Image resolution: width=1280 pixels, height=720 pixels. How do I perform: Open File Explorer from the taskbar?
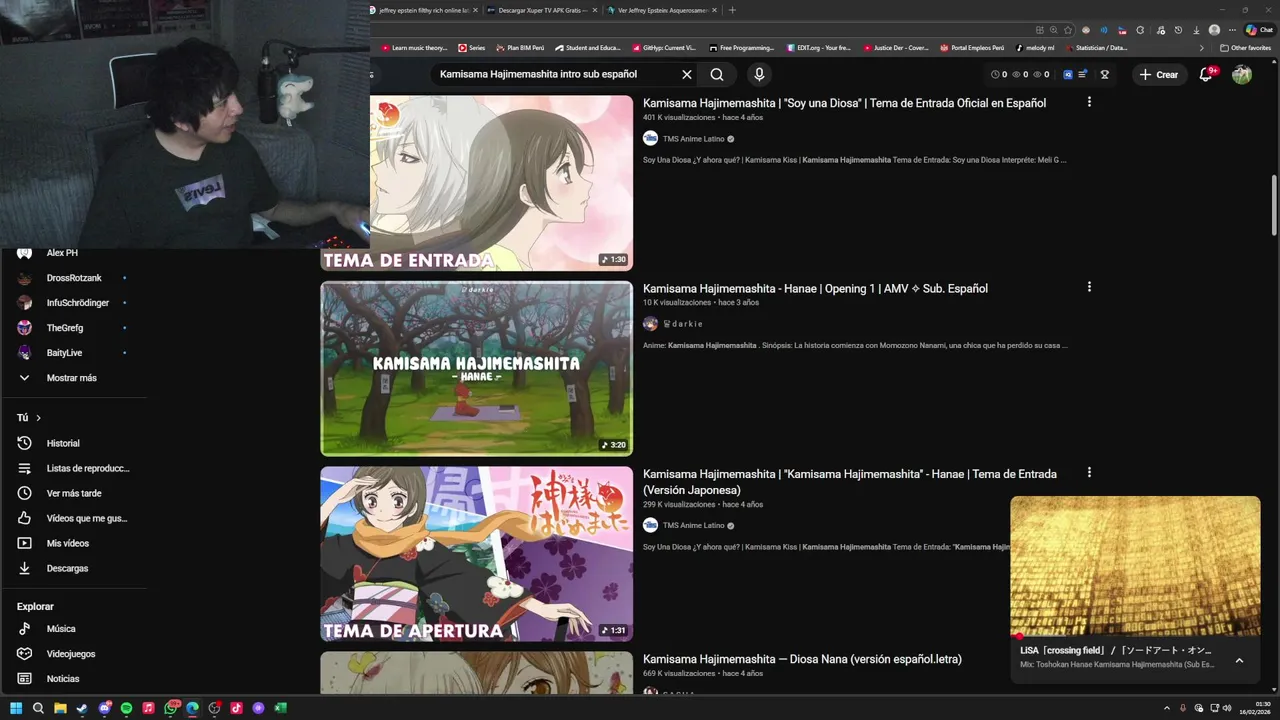click(60, 708)
